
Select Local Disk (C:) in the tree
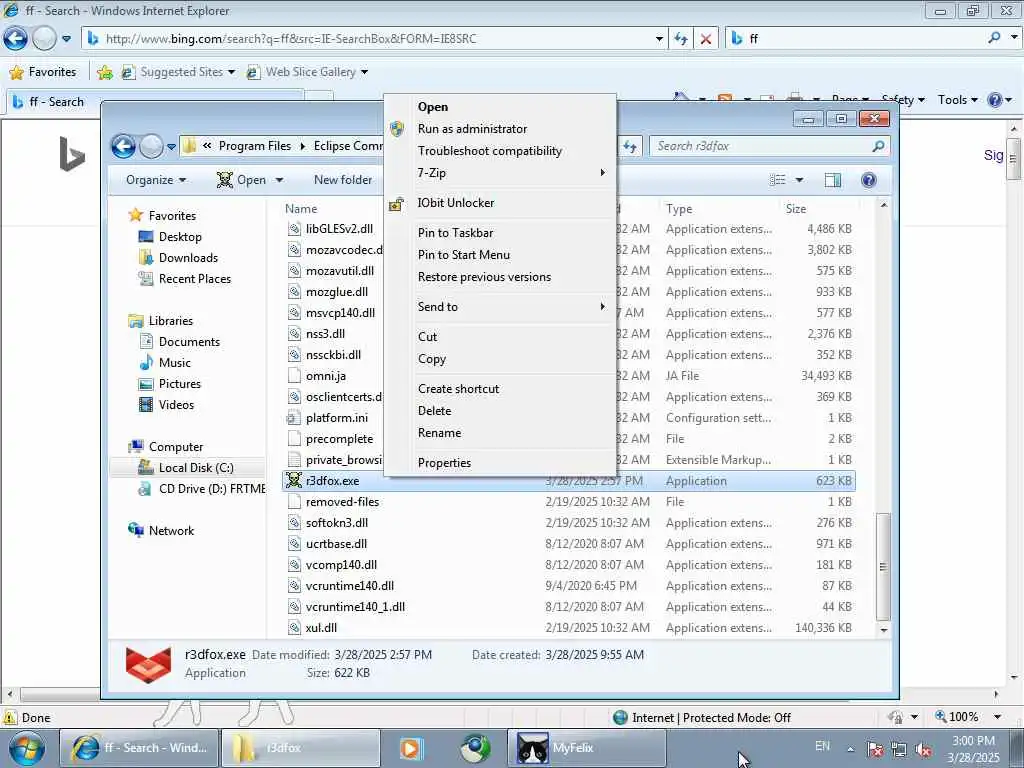coord(196,468)
